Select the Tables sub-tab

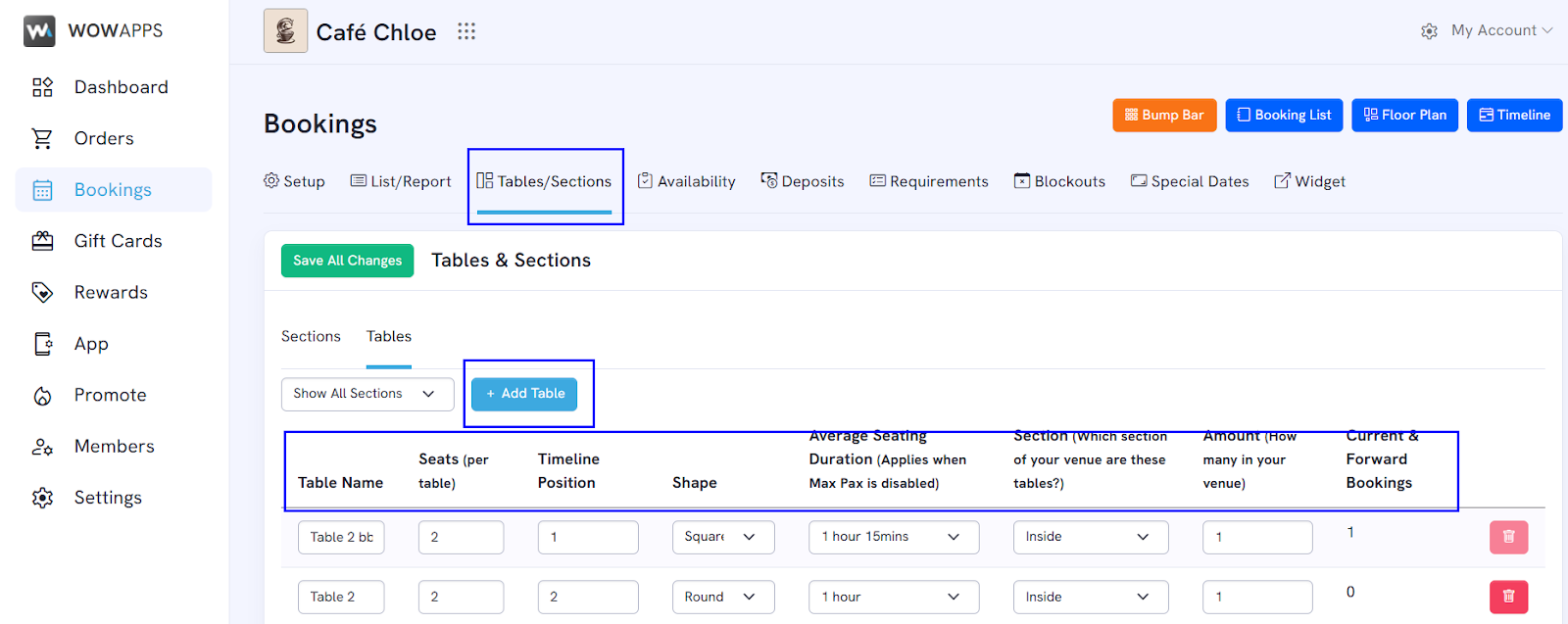pyautogui.click(x=389, y=336)
